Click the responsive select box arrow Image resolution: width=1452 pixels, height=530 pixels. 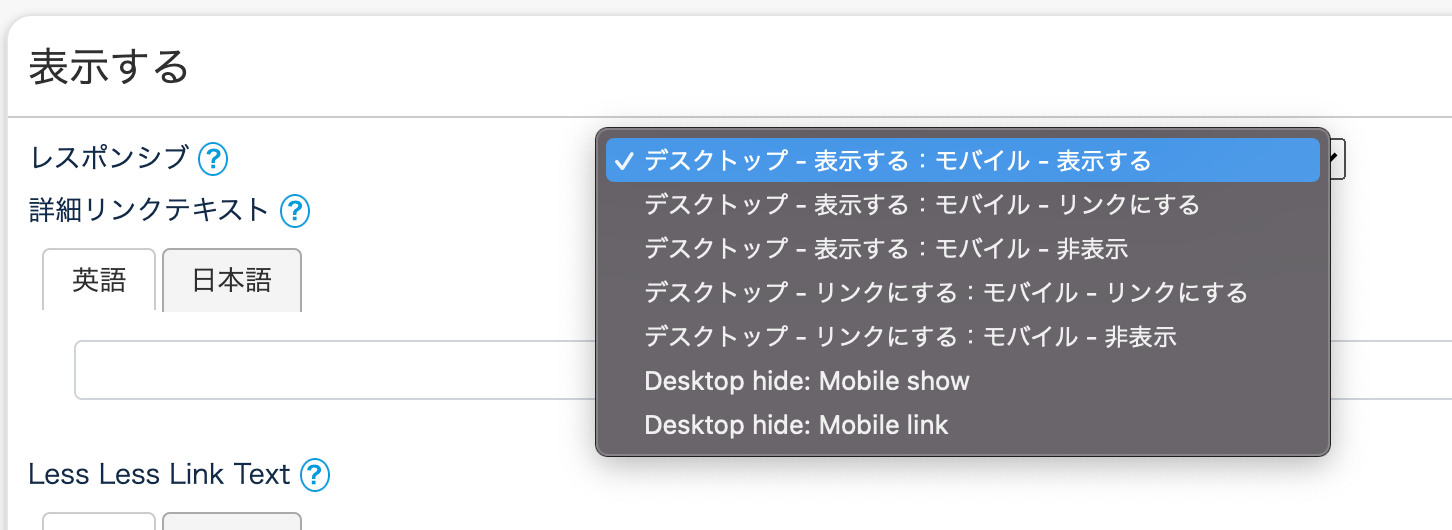[1337, 159]
